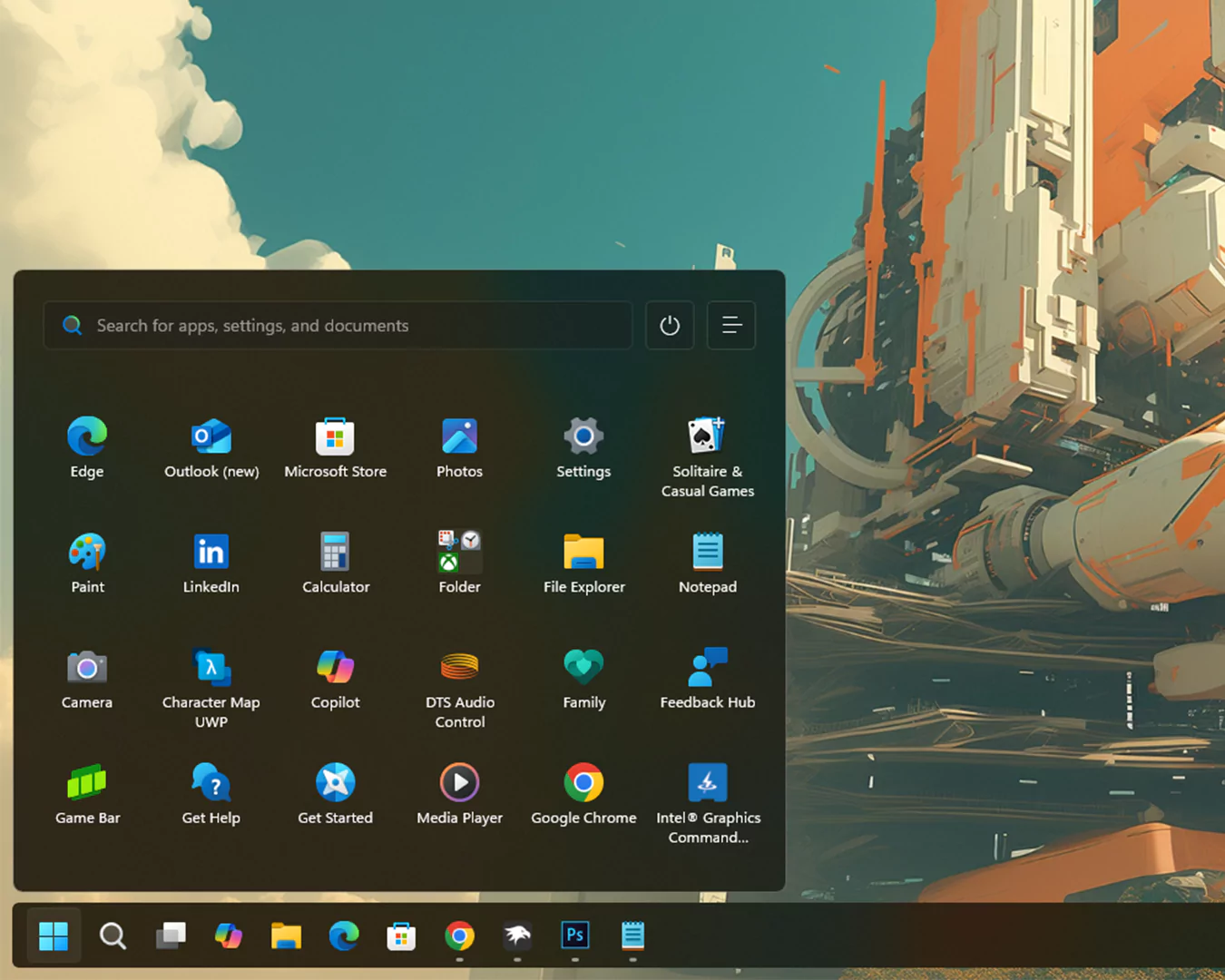Launch LinkedIn app
This screenshot has width=1225, height=980.
coord(211,563)
